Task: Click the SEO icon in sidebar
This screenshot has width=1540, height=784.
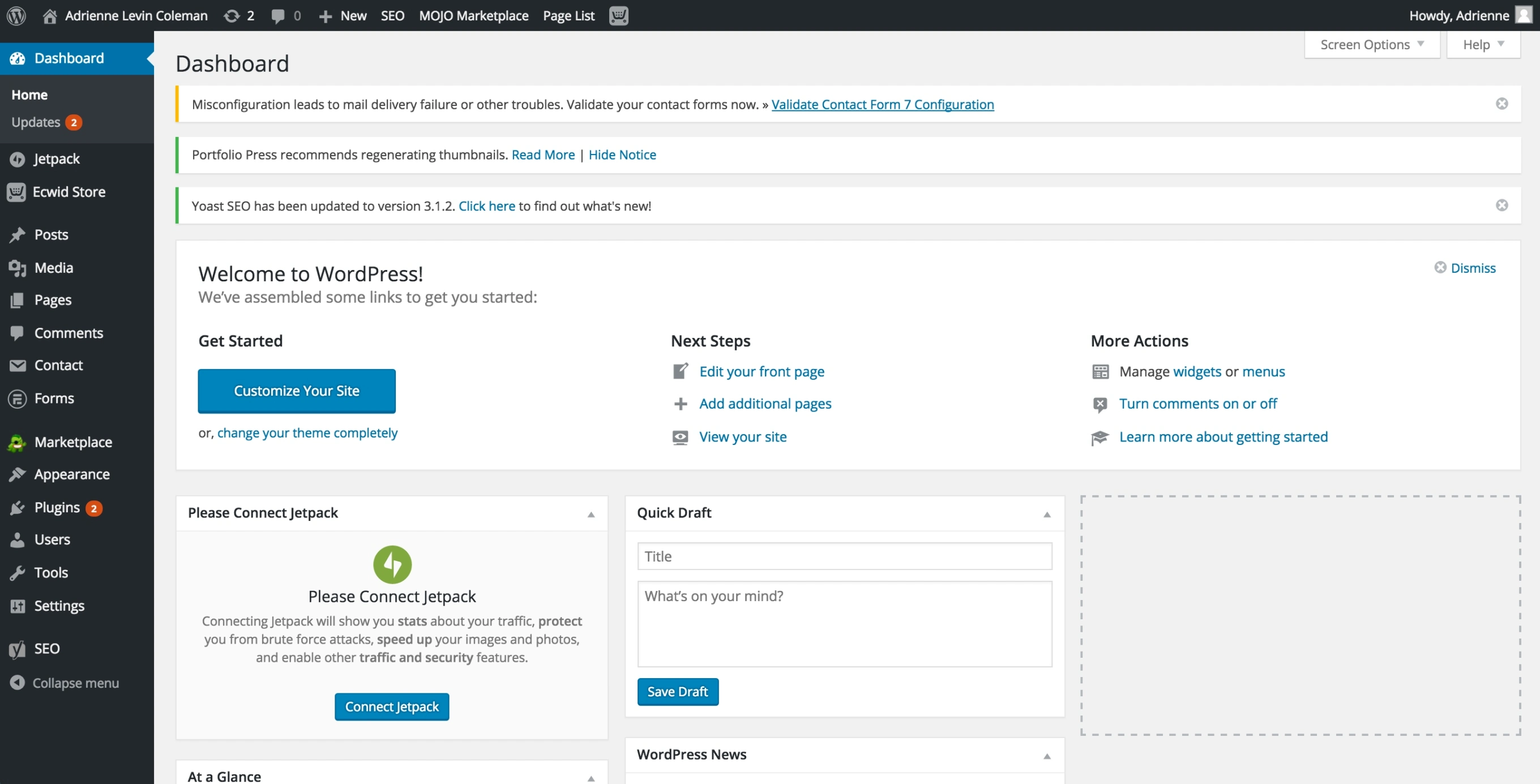Action: (18, 648)
